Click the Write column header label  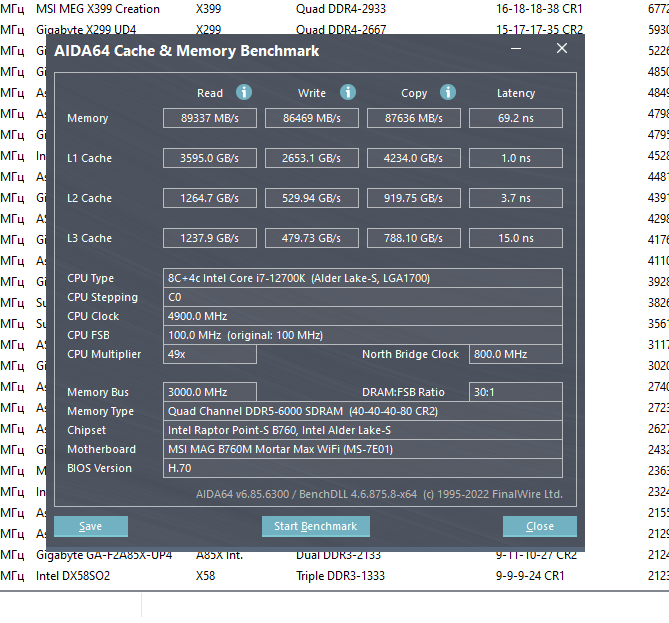coord(312,93)
